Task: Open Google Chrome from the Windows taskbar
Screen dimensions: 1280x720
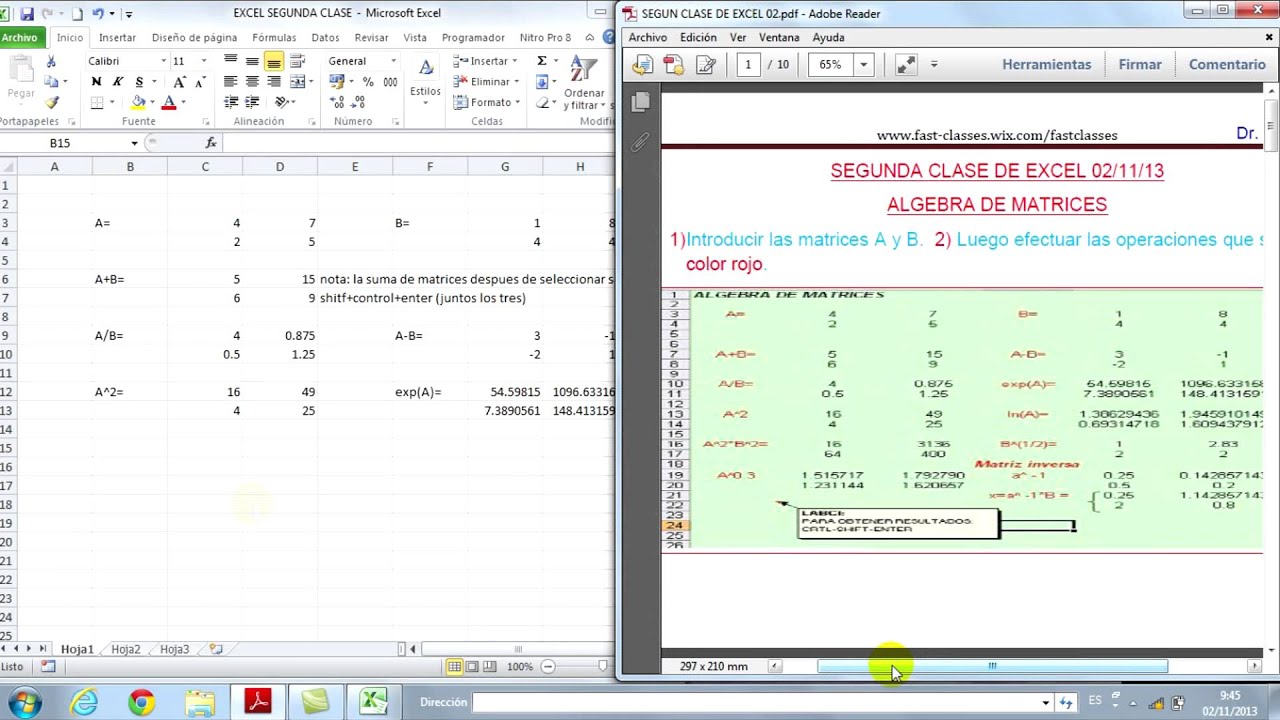Action: coord(141,703)
